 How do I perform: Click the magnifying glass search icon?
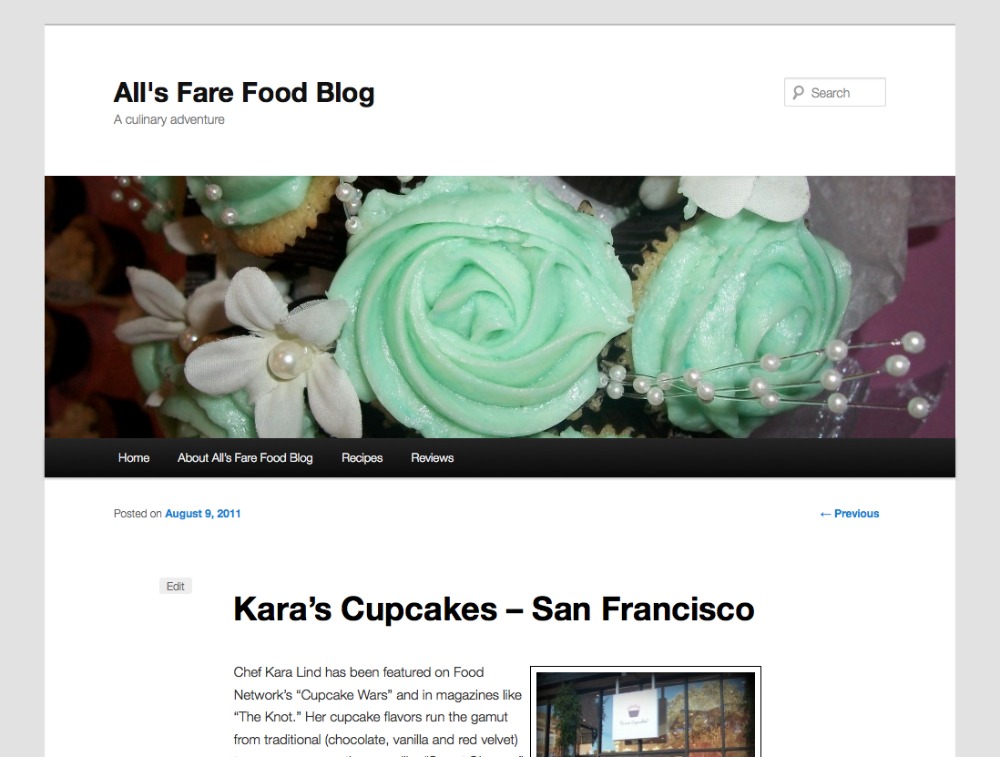click(x=798, y=93)
